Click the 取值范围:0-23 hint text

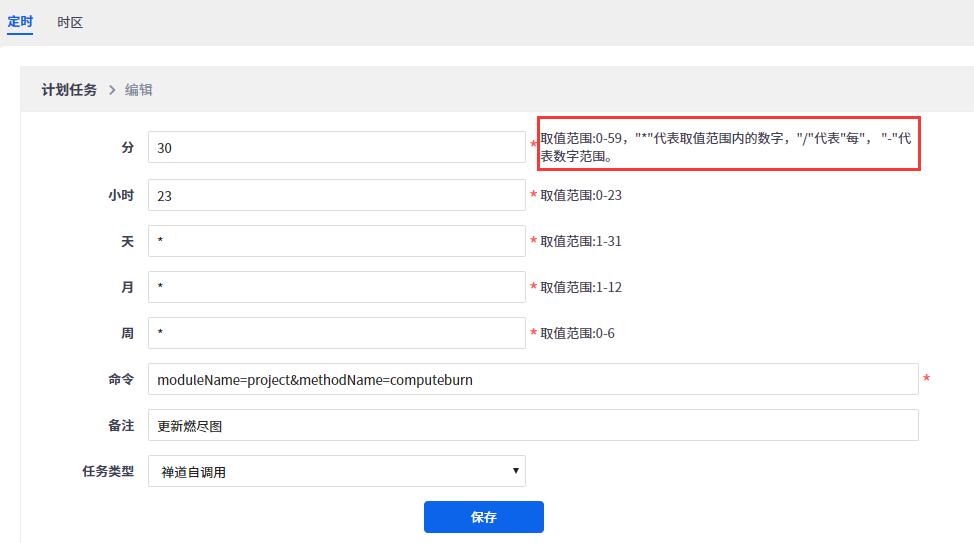coord(581,195)
